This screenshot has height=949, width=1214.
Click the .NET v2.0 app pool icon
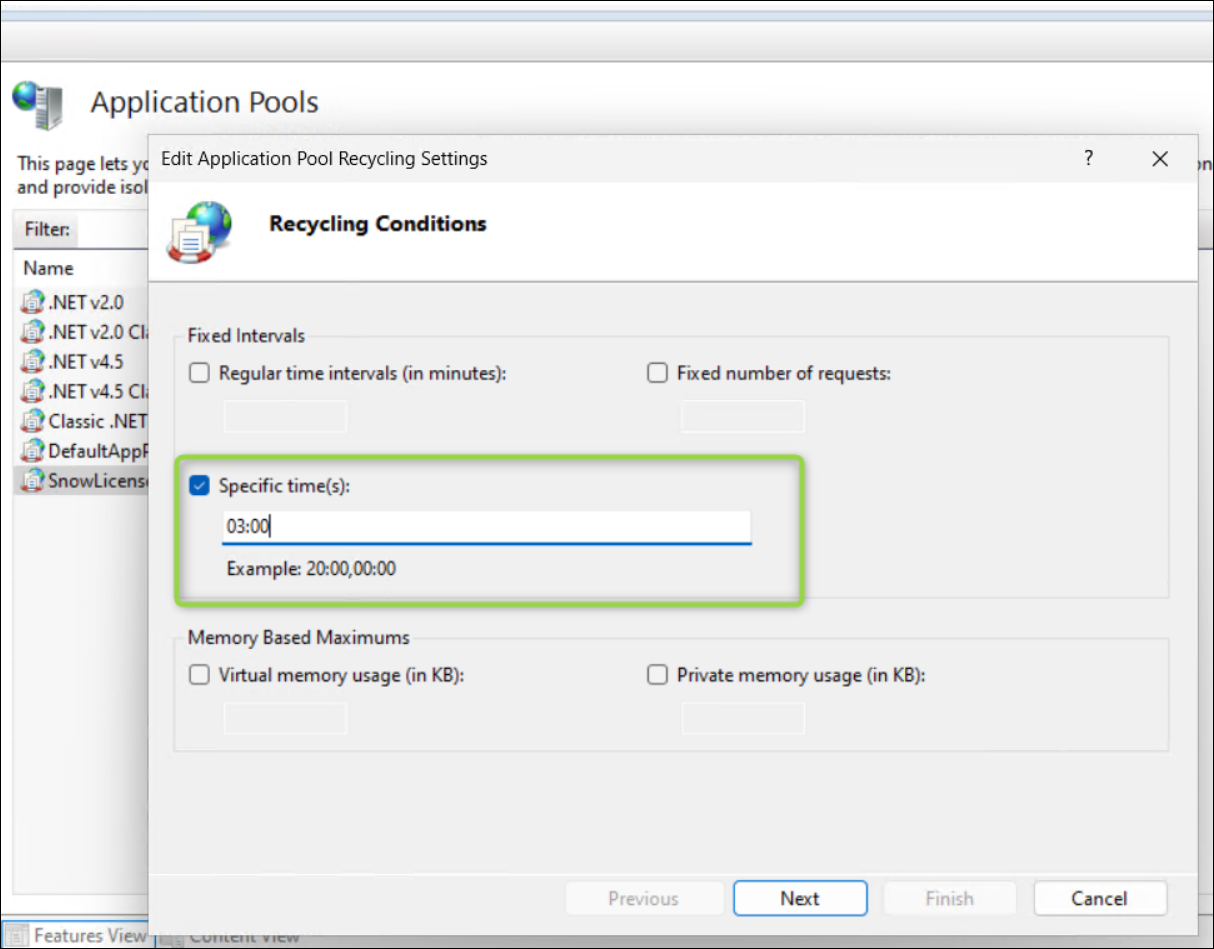coord(34,301)
